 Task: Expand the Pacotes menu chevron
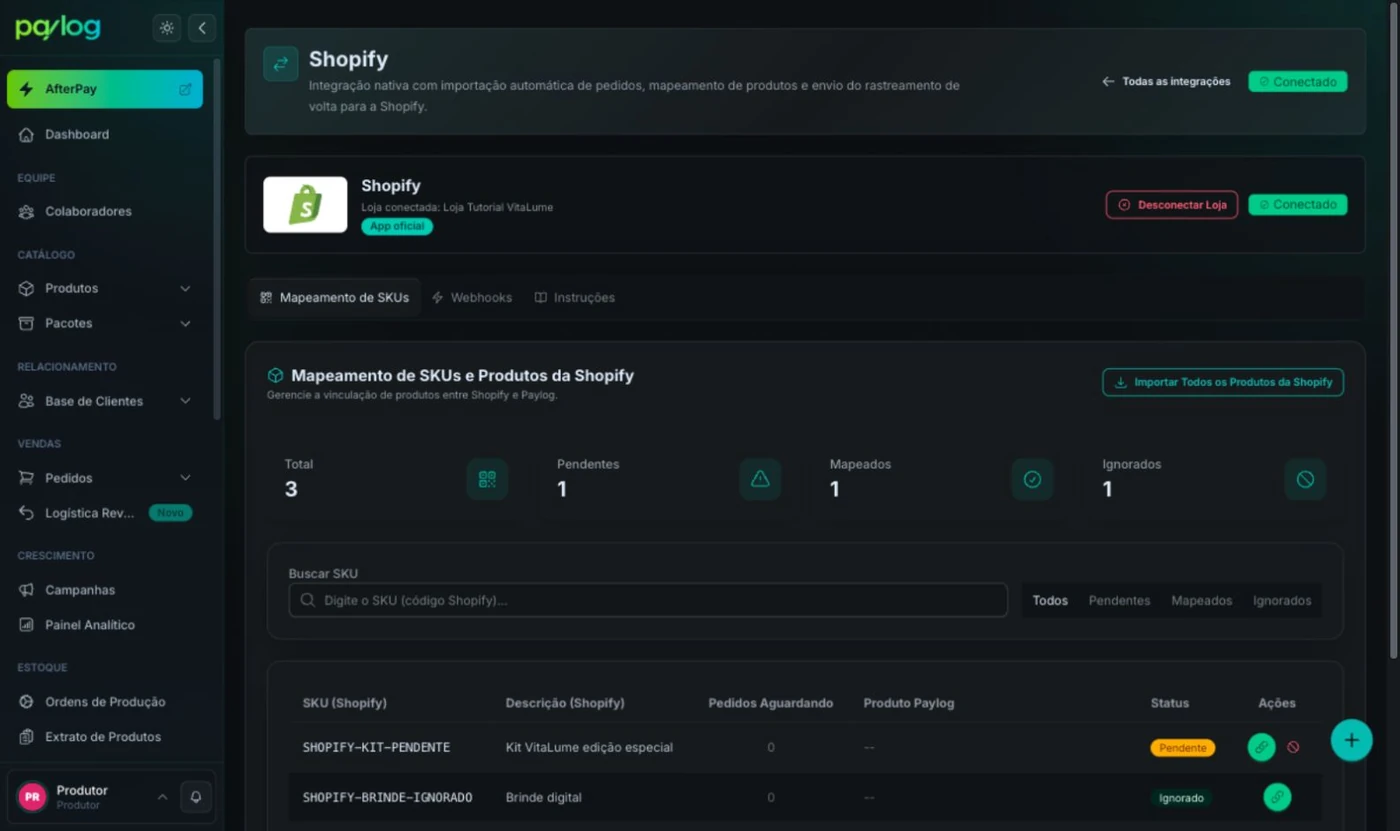coord(185,323)
